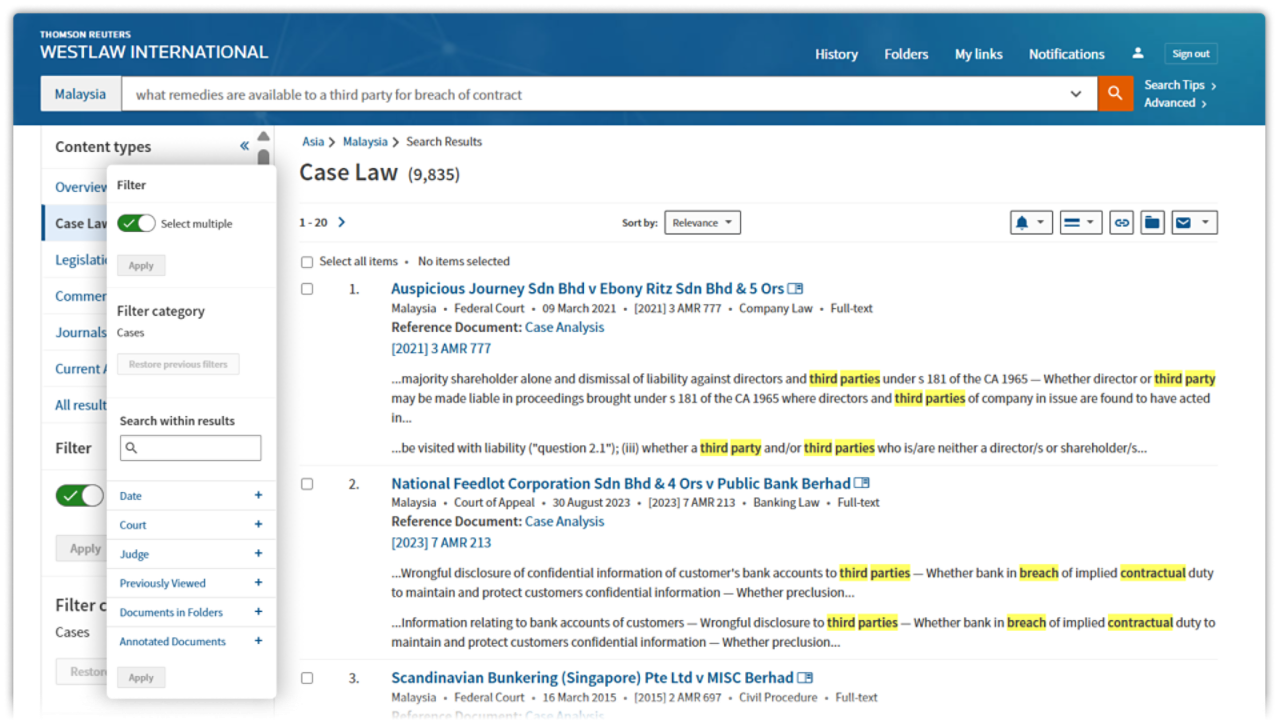Open the alert bell menu
This screenshot has height=720, width=1280.
tap(1031, 223)
